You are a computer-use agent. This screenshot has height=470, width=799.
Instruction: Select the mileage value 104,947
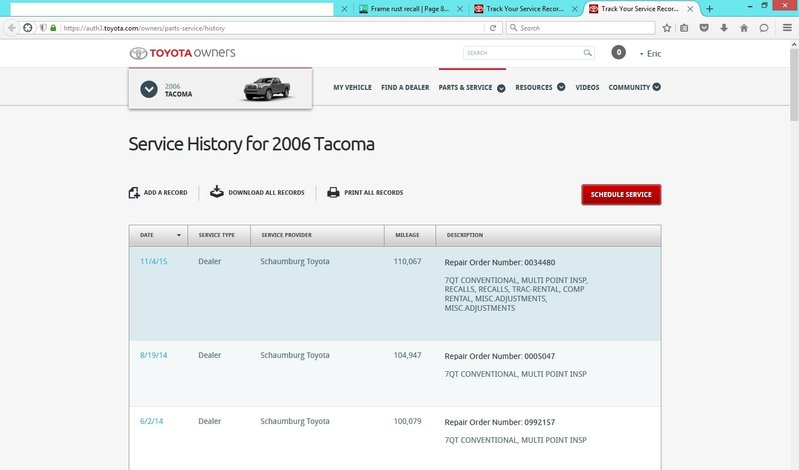coord(407,355)
